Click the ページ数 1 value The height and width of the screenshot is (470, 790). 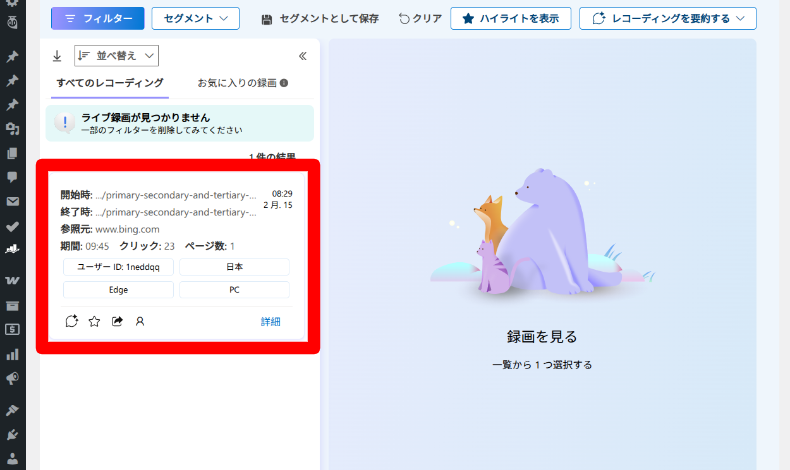[210, 246]
